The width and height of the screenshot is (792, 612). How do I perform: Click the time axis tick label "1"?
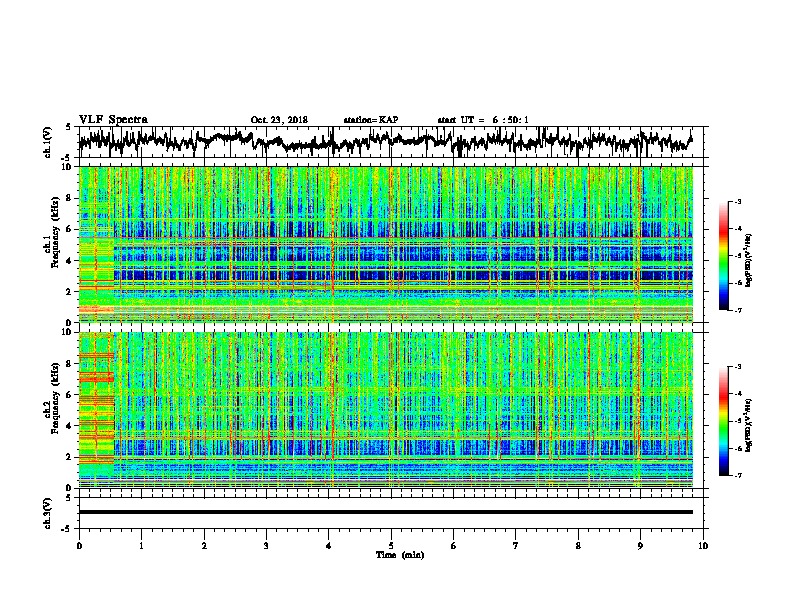(142, 546)
